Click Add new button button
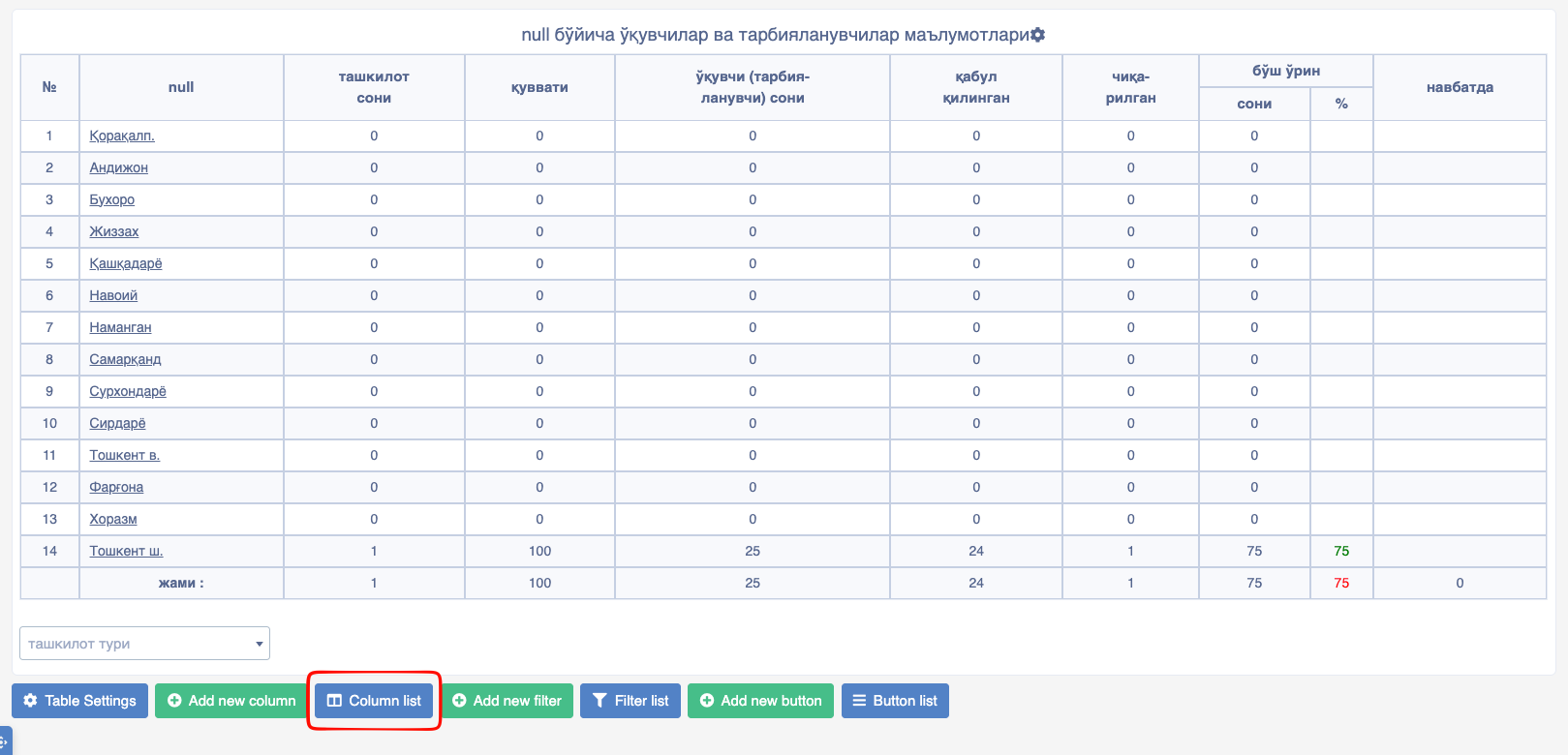The width and height of the screenshot is (1568, 755). click(760, 701)
